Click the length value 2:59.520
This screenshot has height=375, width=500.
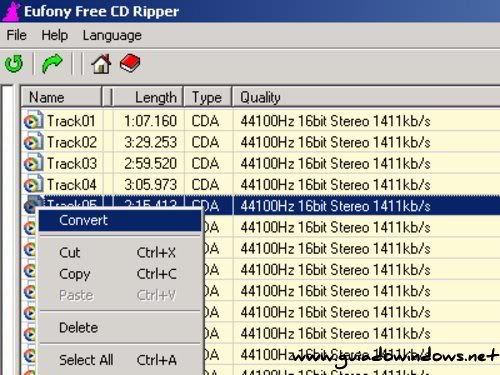pos(150,163)
